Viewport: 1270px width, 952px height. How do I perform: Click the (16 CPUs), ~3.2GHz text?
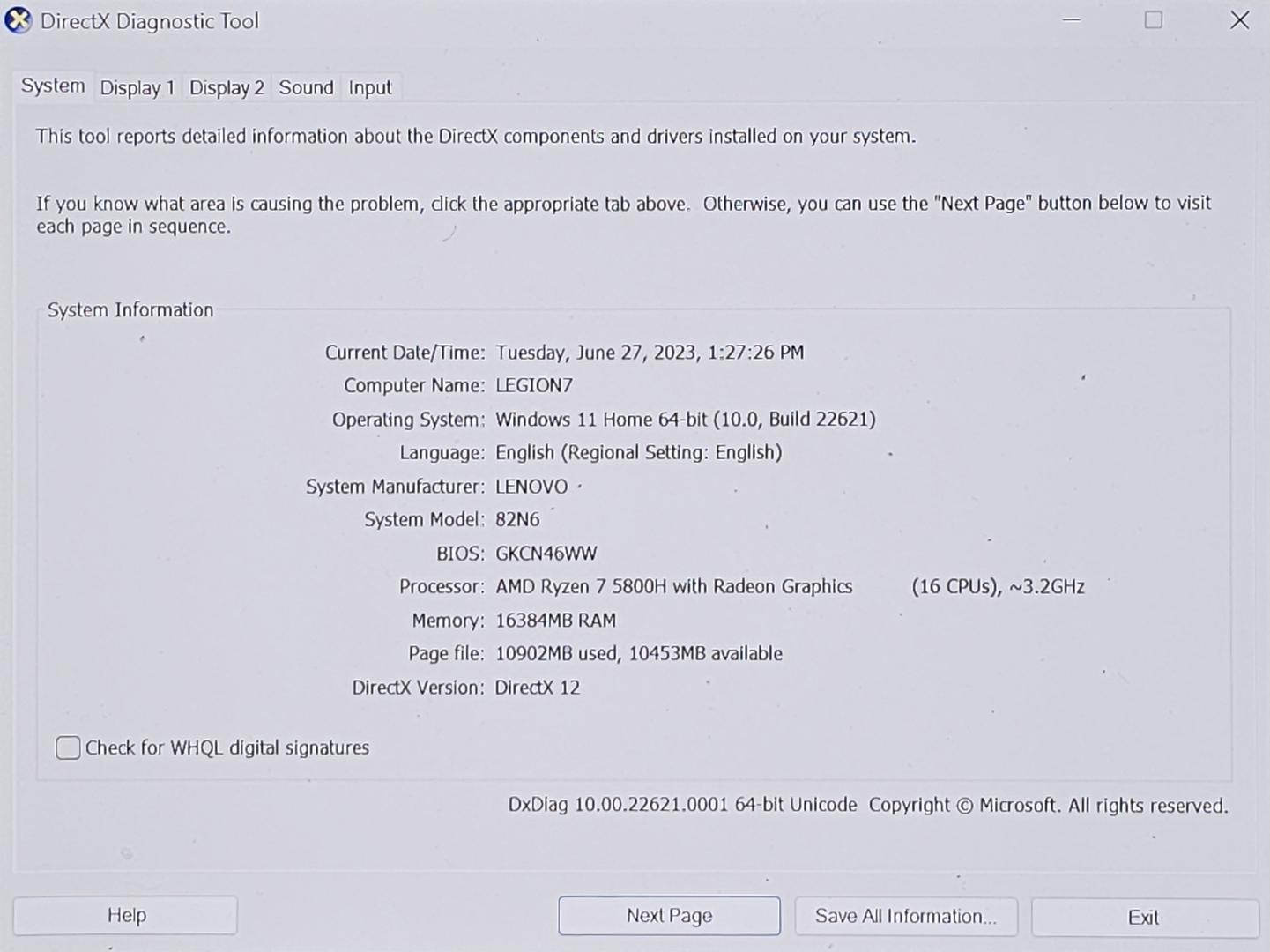(x=998, y=587)
